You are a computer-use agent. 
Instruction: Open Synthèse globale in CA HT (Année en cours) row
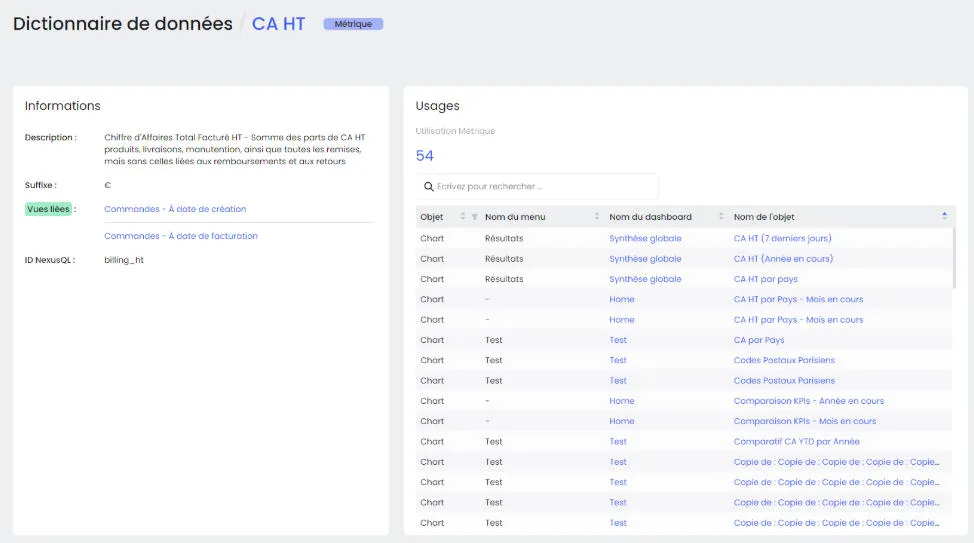click(x=645, y=258)
